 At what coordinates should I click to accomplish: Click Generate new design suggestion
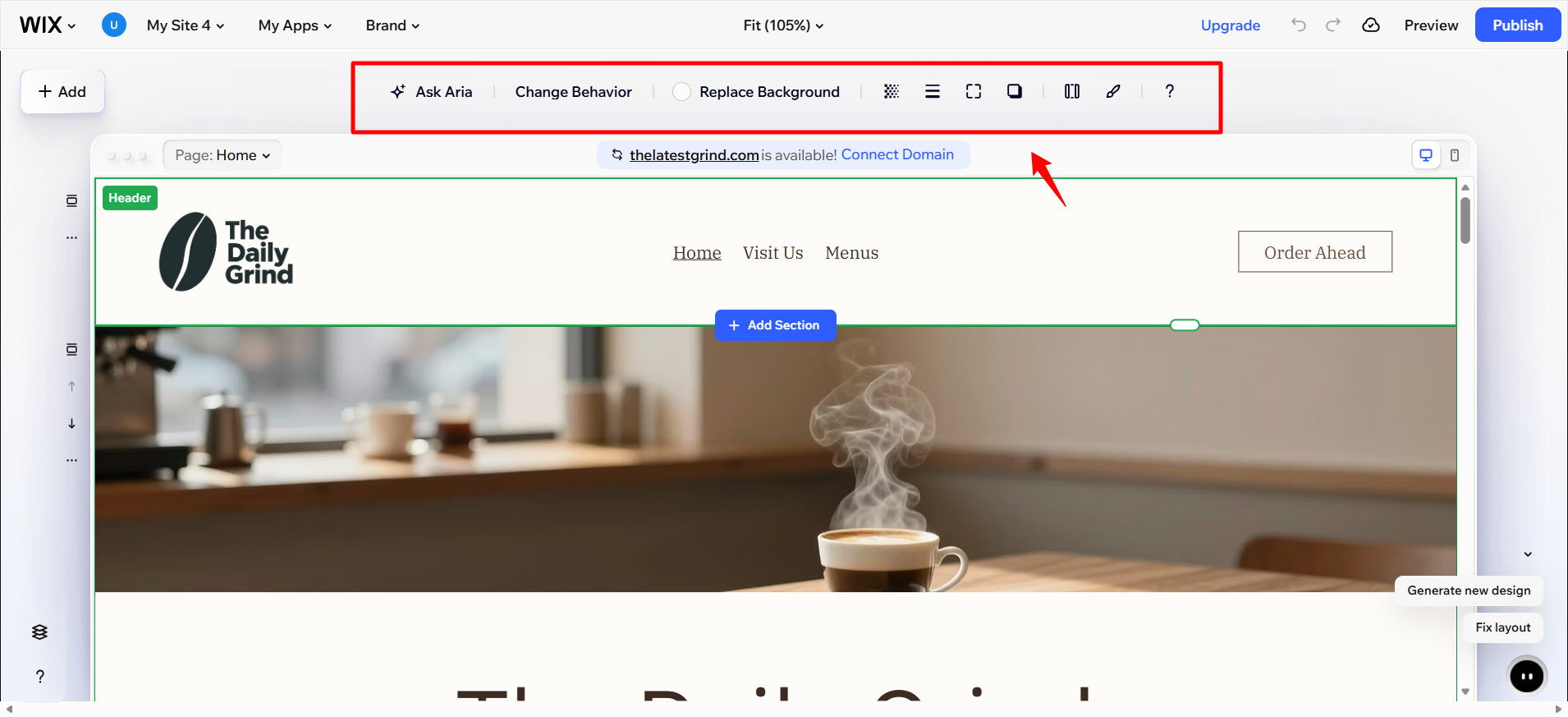pyautogui.click(x=1469, y=591)
